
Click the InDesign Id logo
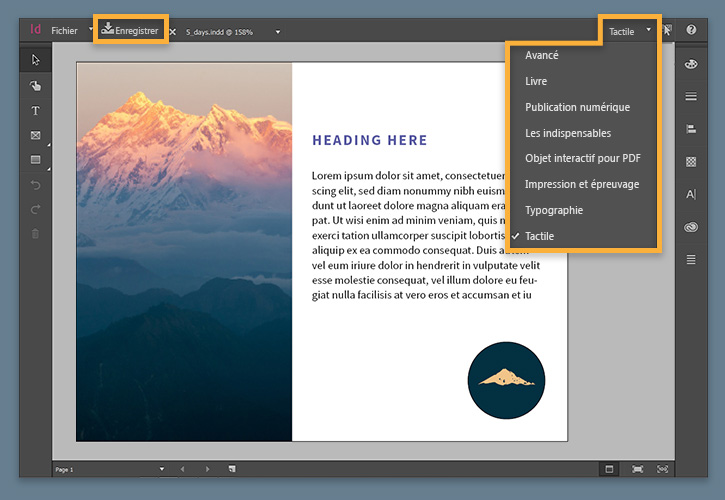(35, 30)
